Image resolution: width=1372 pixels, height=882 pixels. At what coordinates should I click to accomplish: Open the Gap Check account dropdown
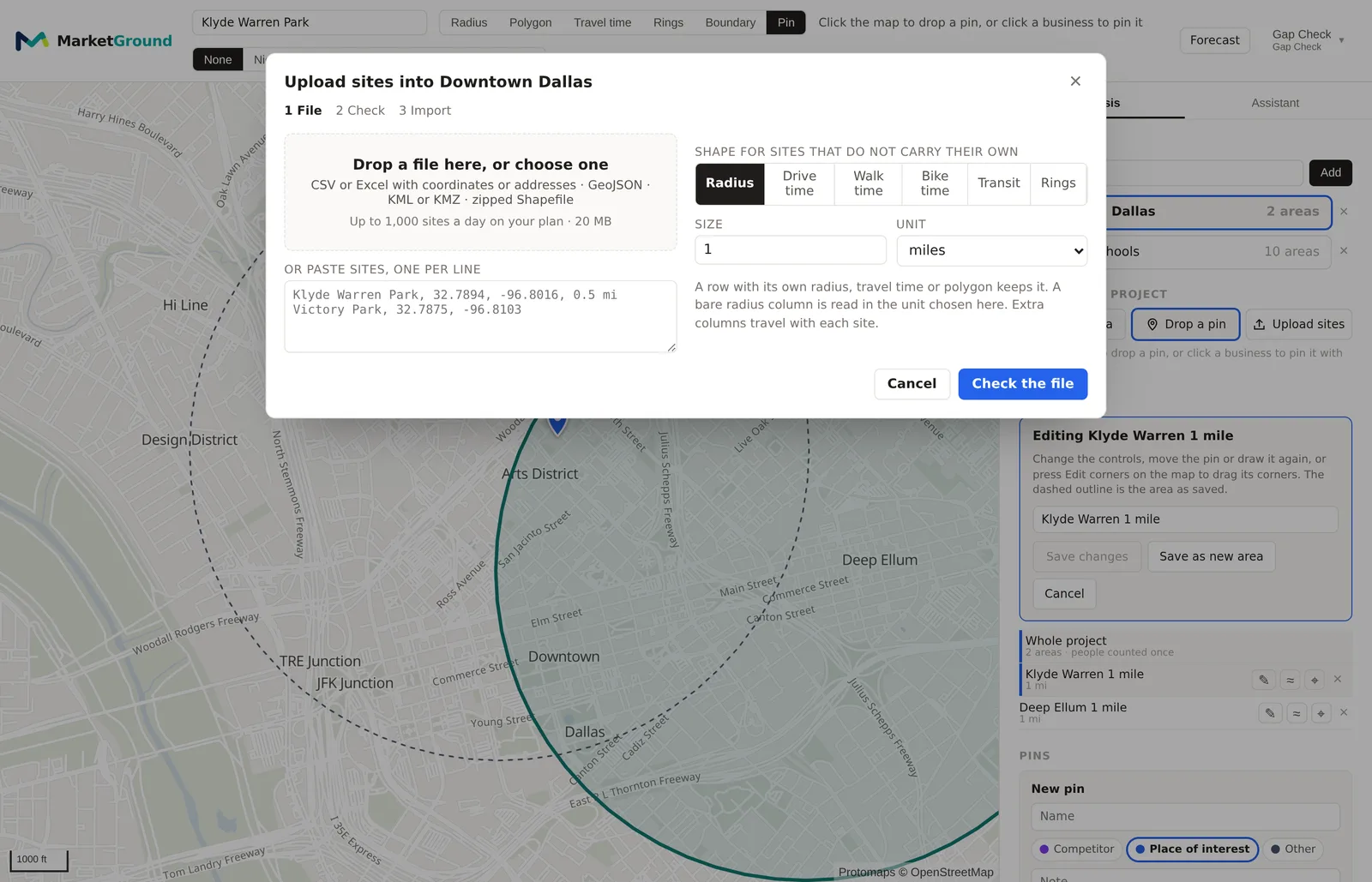[1308, 40]
